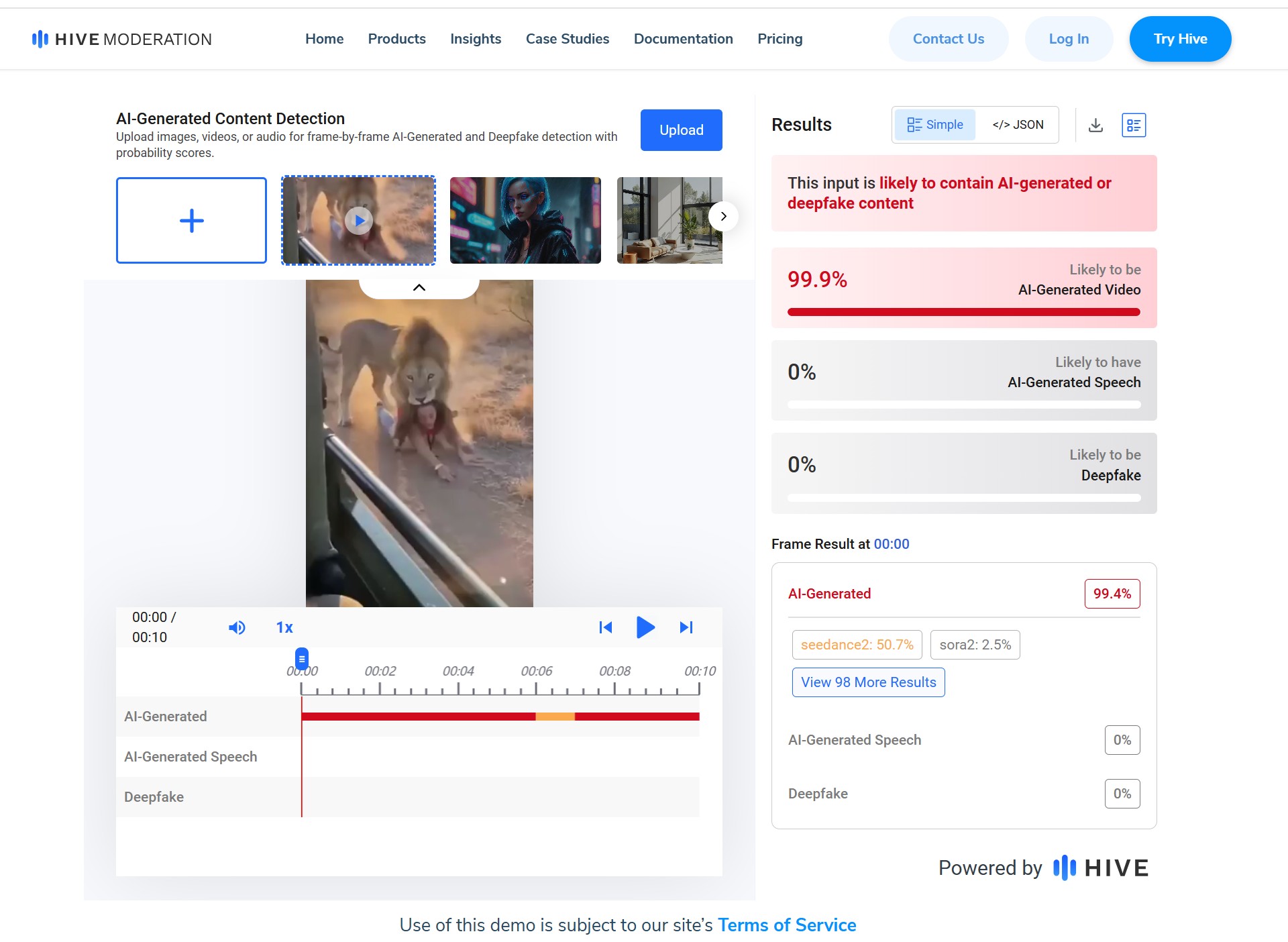Expand View 98 More Results
The width and height of the screenshot is (1288, 942).
click(x=868, y=682)
